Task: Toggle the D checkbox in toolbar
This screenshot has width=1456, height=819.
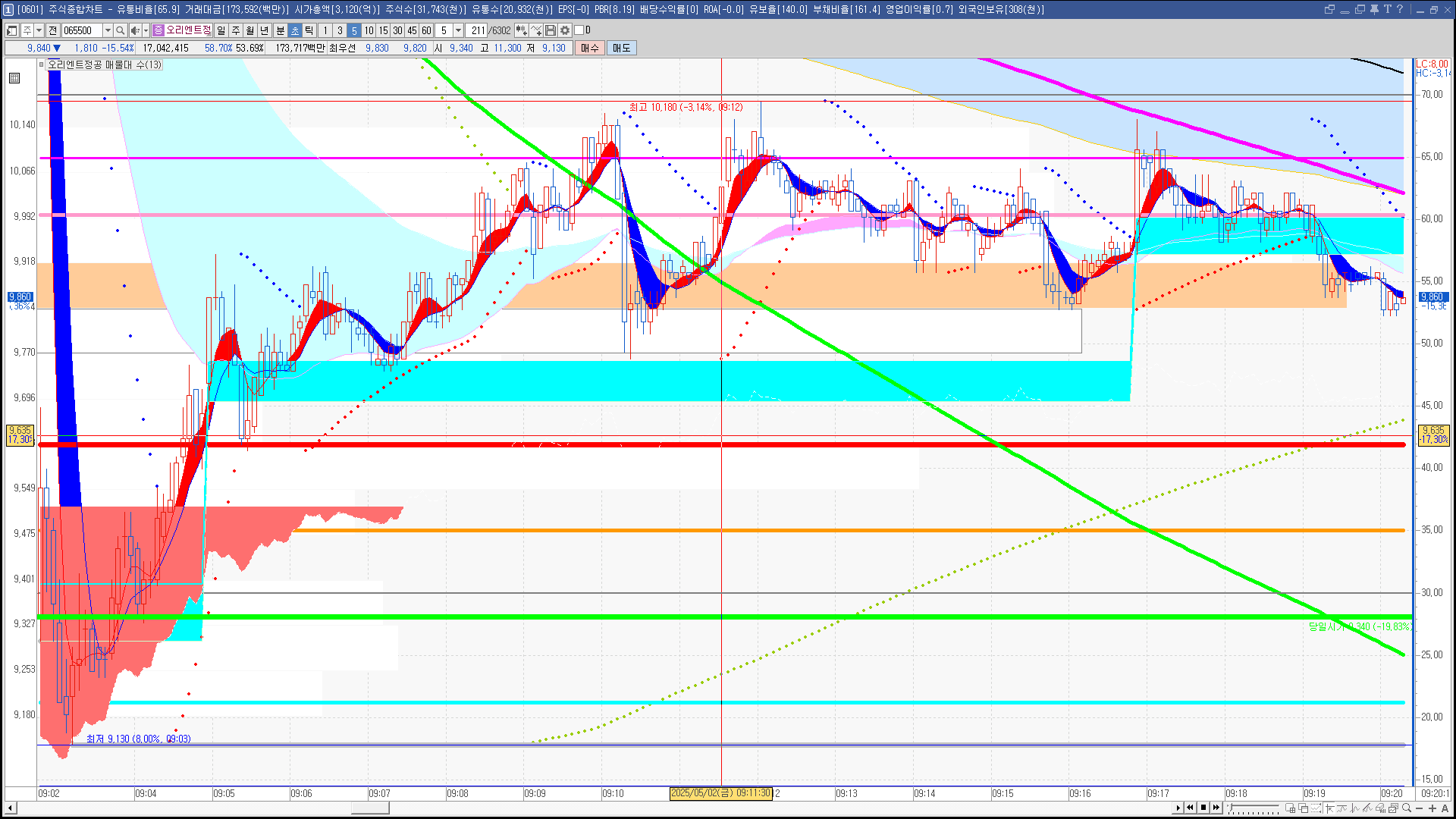Action: click(579, 30)
